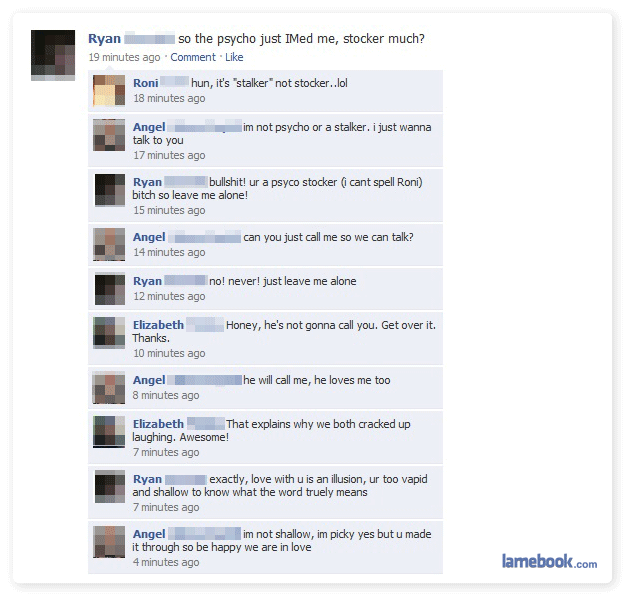
Task: Open Roni's profile name link
Action: pyautogui.click(x=145, y=83)
